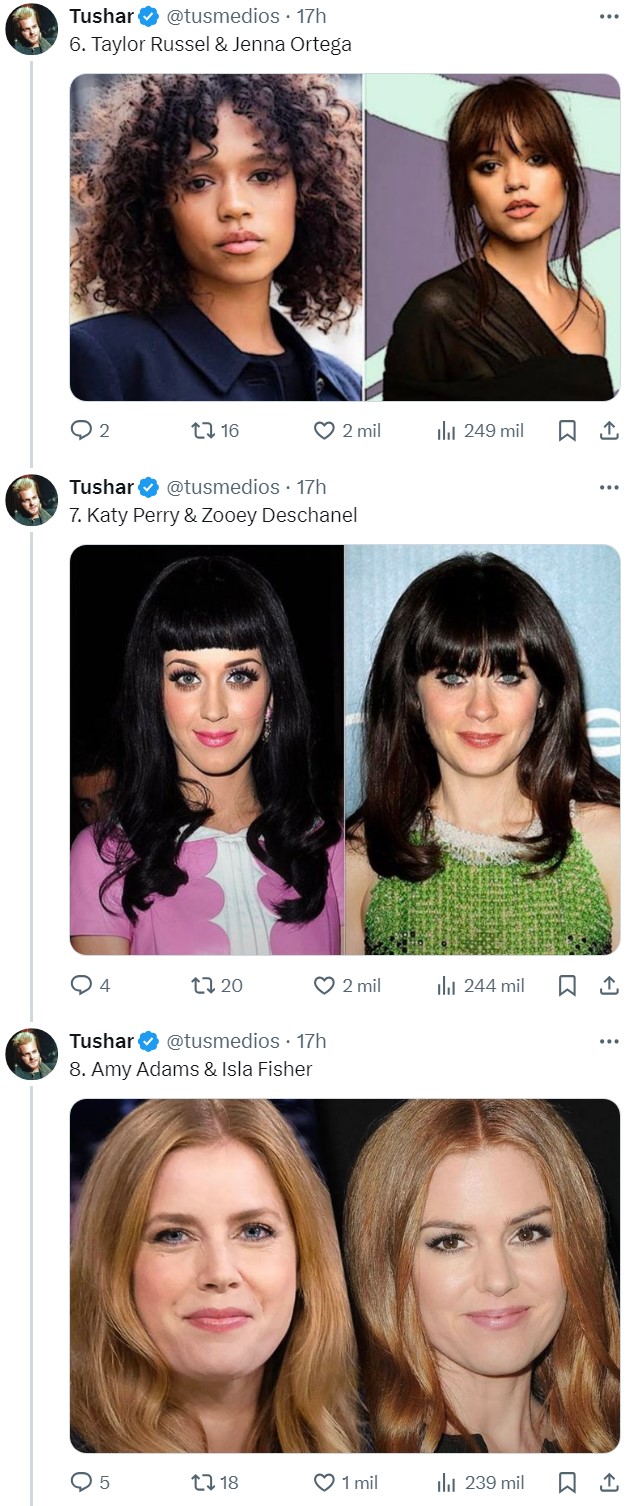This screenshot has height=1506, width=630.
Task: Click the @tusmedios handle on tweet 7
Action: point(222,487)
